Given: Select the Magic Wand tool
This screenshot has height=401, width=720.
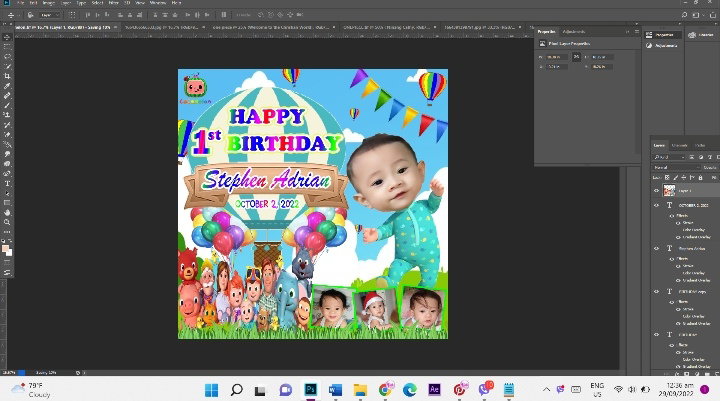Looking at the screenshot, I should [7, 66].
